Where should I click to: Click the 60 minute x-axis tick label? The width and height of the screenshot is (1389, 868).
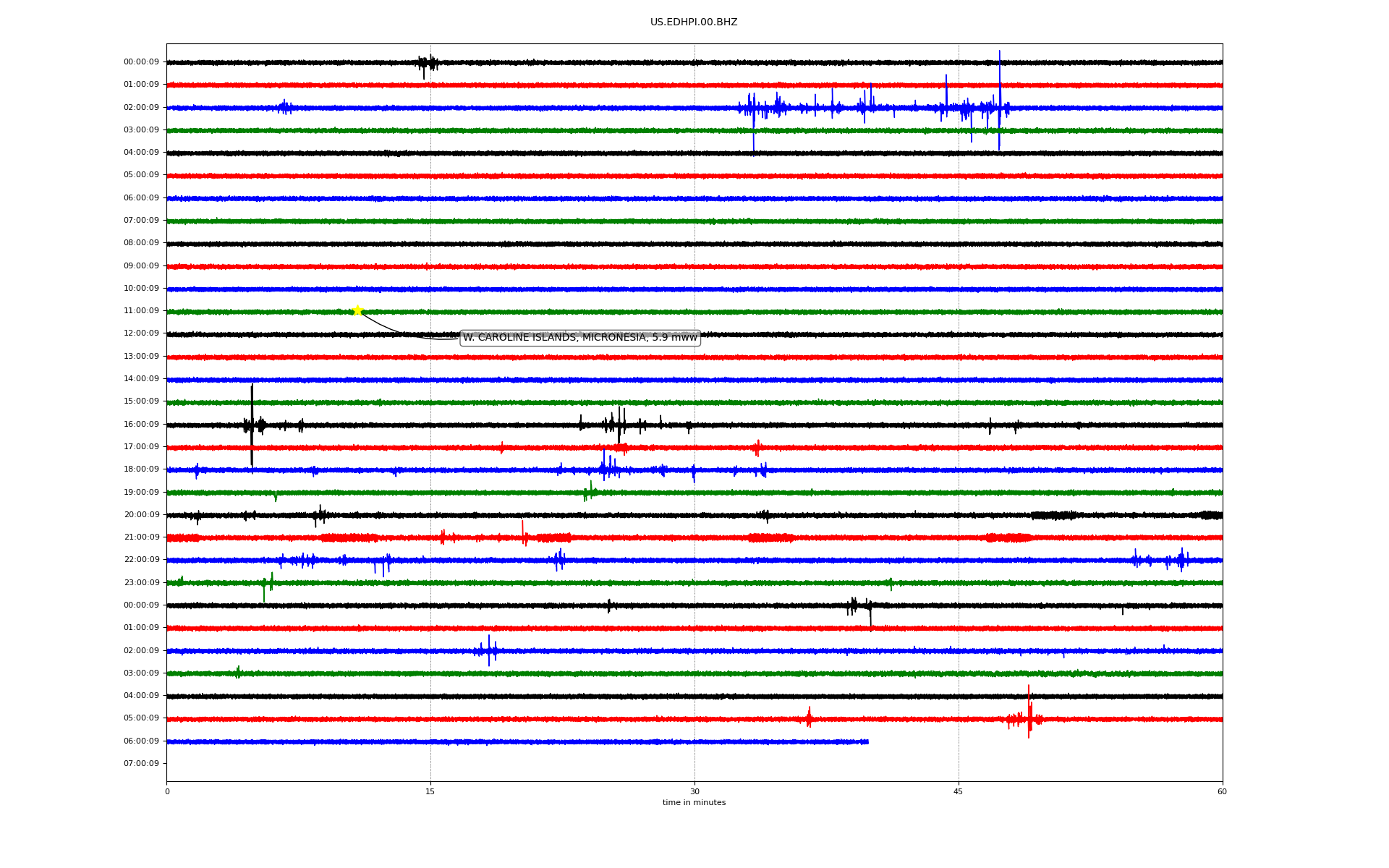1222,792
